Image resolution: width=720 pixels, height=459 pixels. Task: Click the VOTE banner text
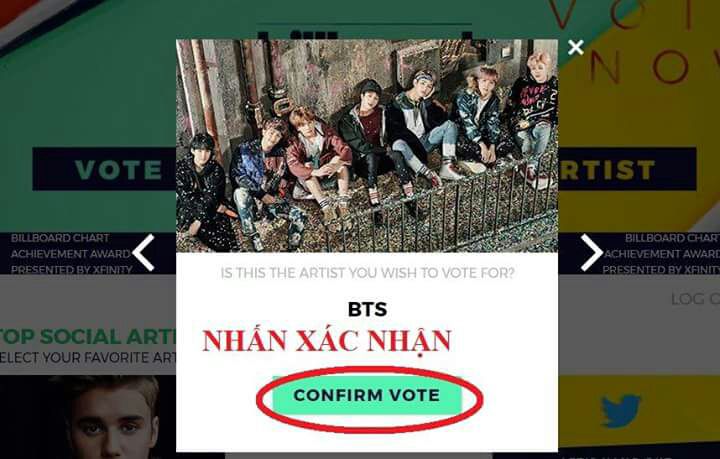[x=119, y=170]
